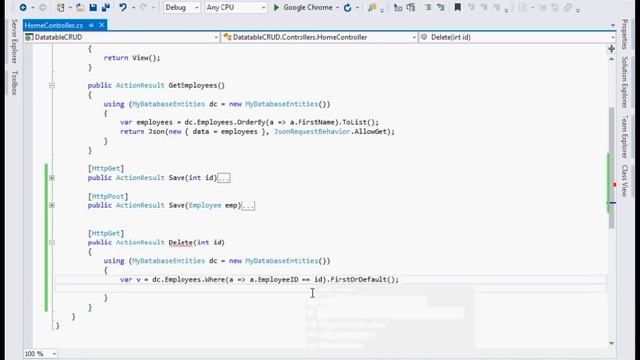The height and width of the screenshot is (360, 640).
Task: Click the 'return View();' line
Action: click(x=132, y=58)
